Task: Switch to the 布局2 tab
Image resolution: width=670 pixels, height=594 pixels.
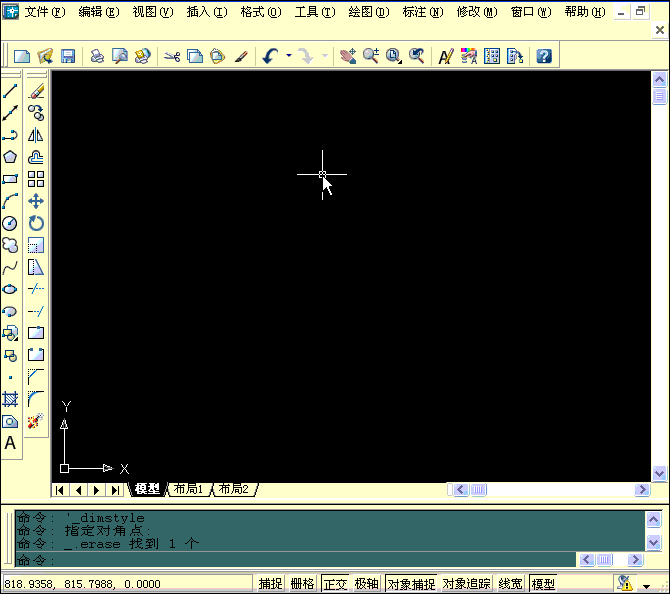Action: click(234, 489)
